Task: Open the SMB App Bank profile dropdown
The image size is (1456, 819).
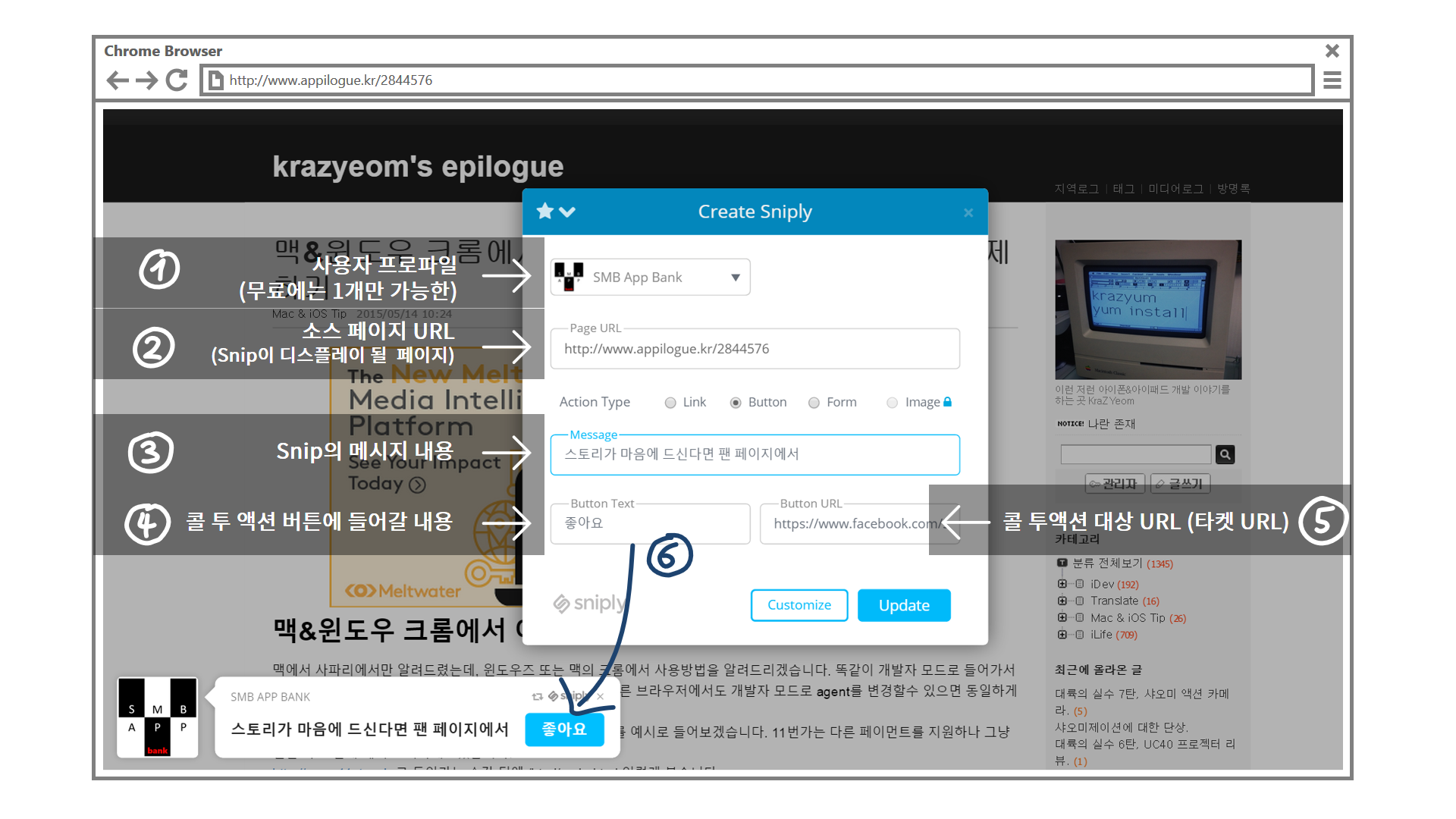Action: coord(651,278)
